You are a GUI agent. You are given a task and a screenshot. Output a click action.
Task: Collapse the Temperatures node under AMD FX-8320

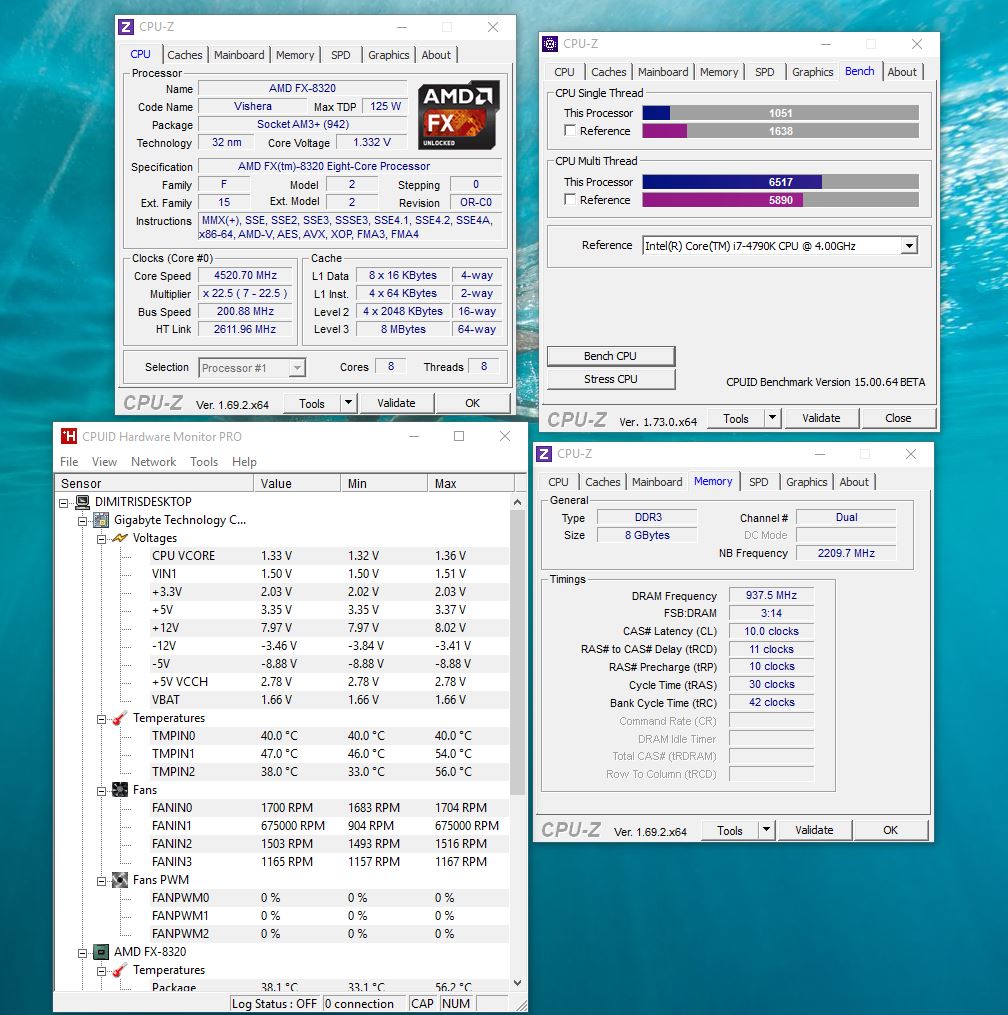coord(101,970)
